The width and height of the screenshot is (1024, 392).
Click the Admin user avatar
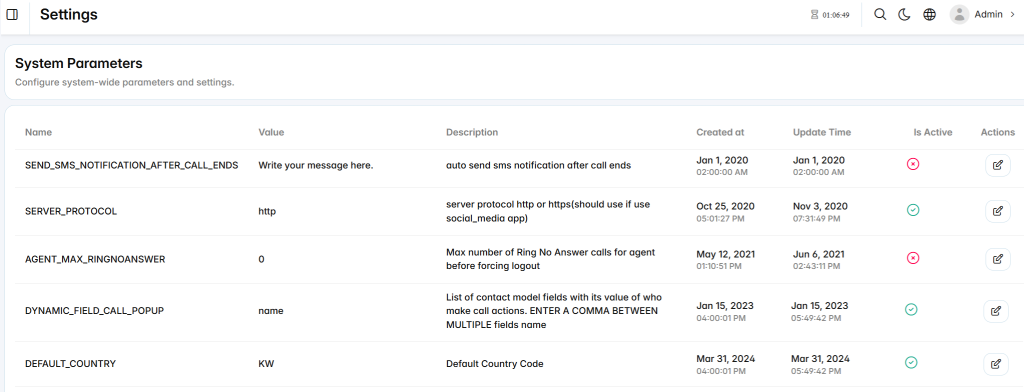tap(959, 14)
